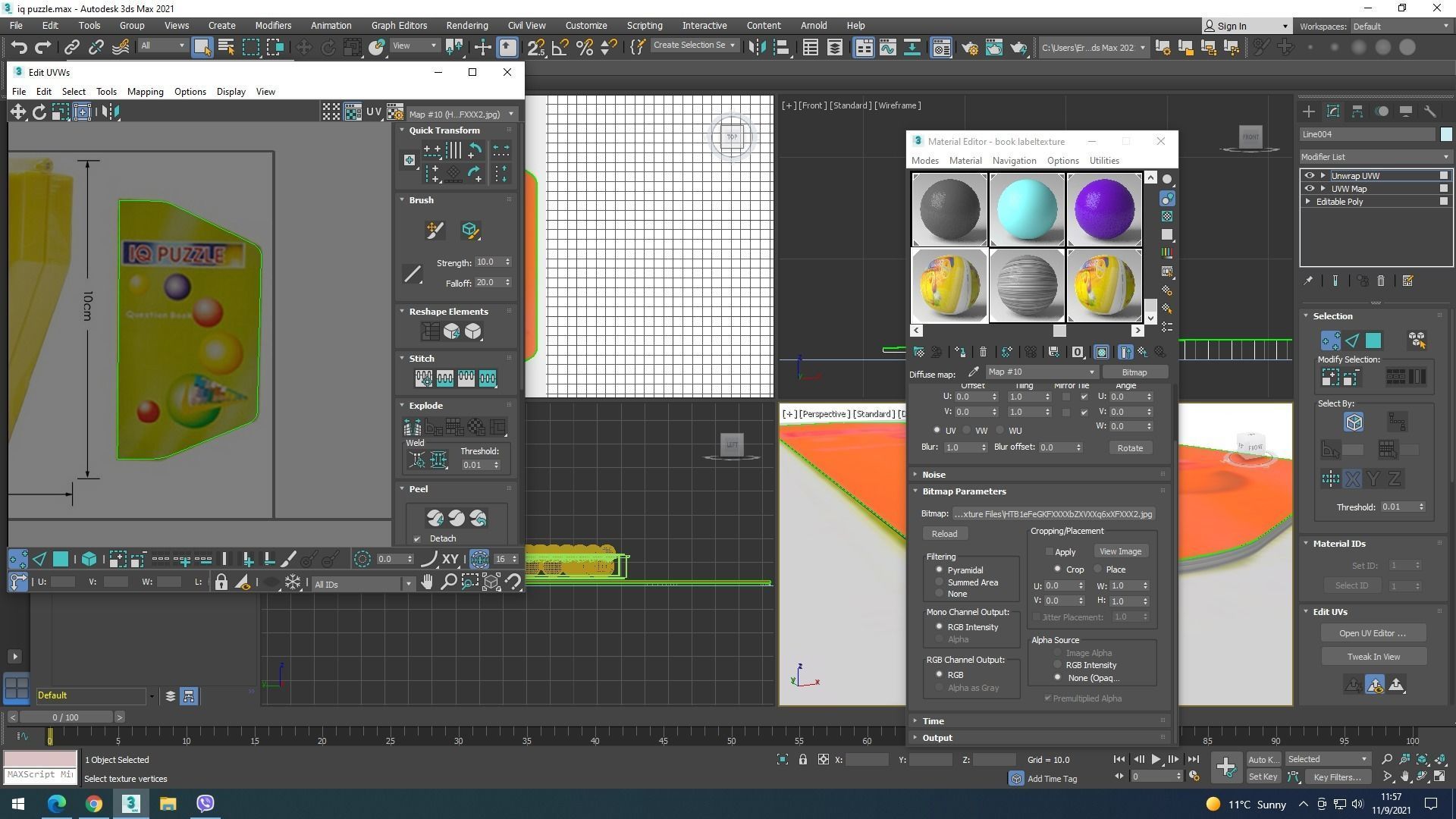Screen dimensions: 1456x819
Task: Open the Modify panel tab icon
Action: [x=1333, y=111]
